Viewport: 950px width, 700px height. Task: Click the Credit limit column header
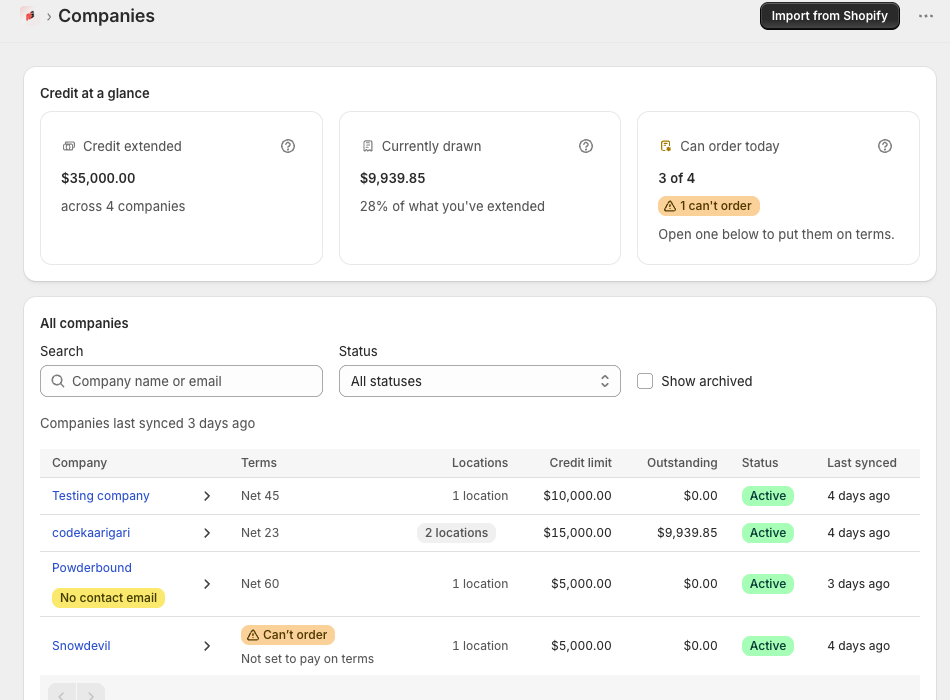pos(580,463)
